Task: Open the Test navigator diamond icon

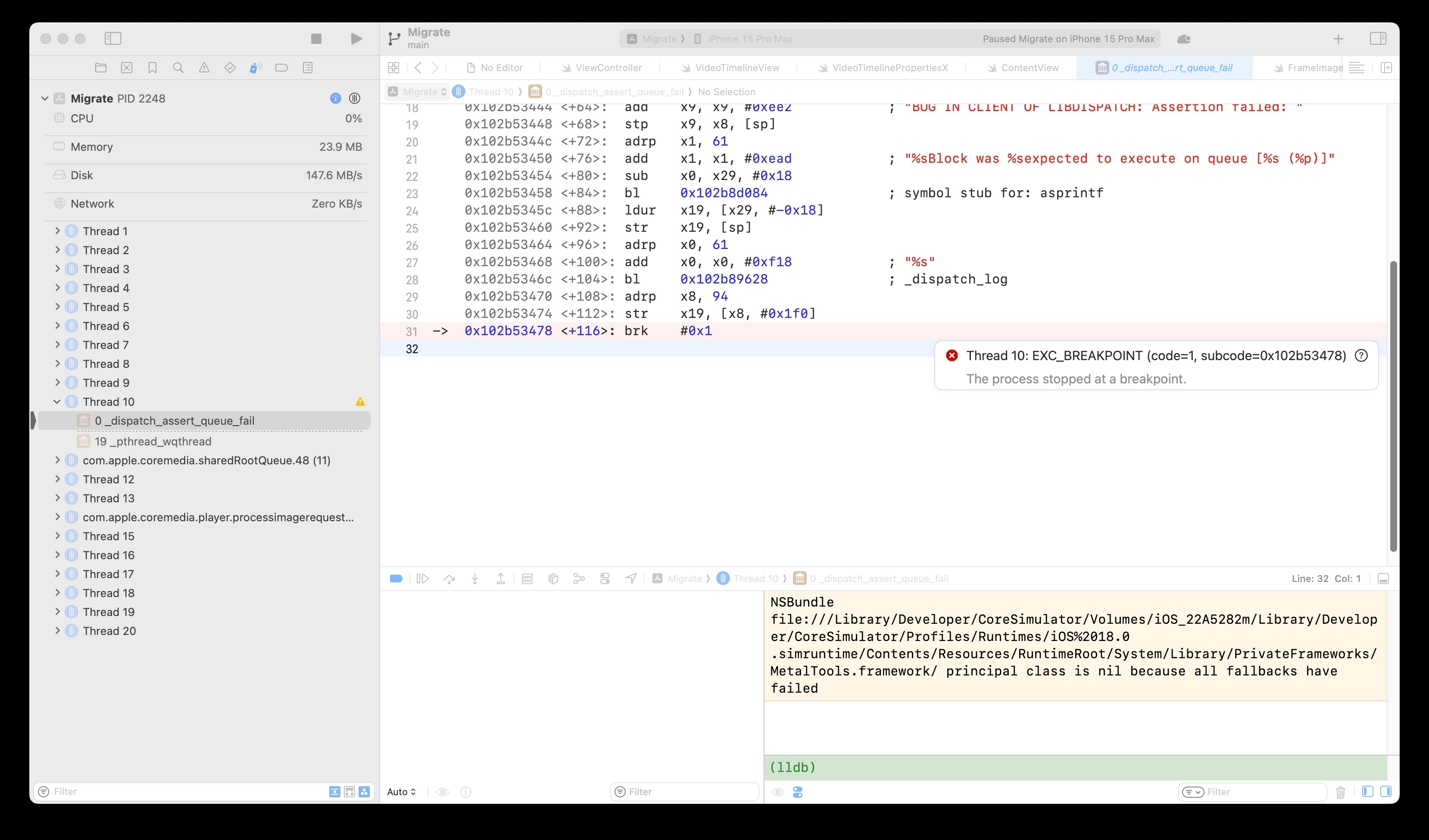Action: point(230,68)
